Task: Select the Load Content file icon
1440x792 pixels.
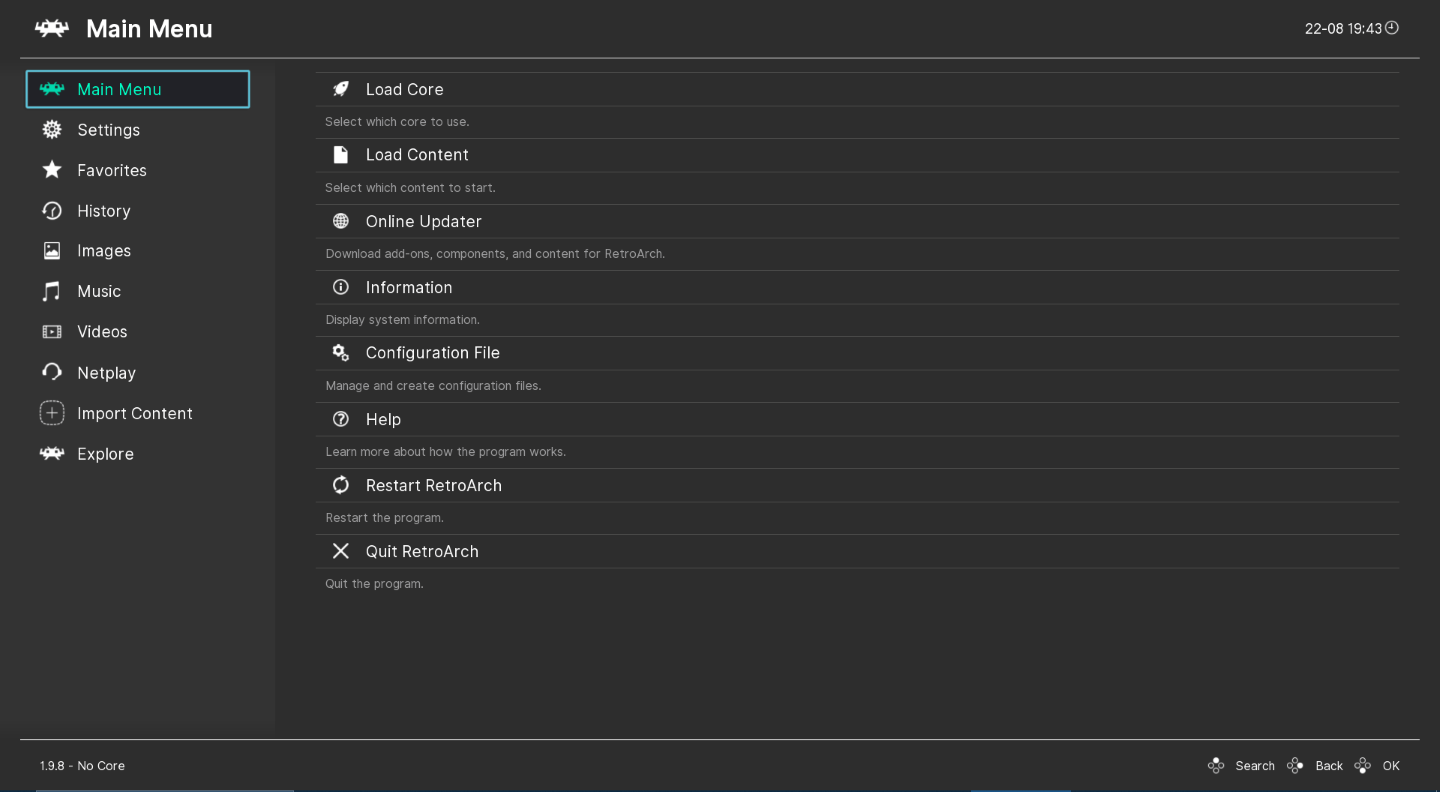Action: click(340, 154)
